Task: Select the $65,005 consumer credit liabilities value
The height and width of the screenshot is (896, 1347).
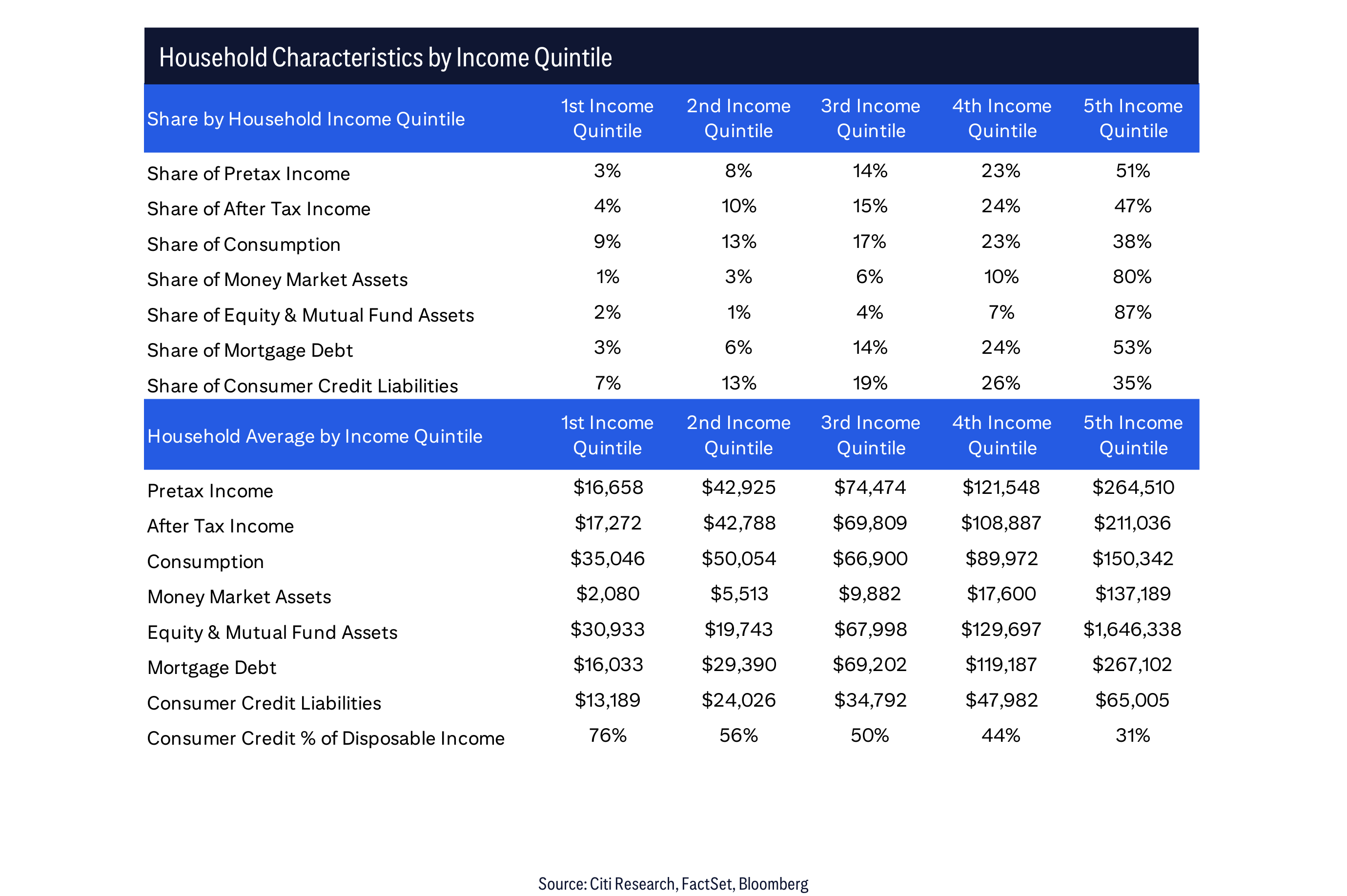Action: click(x=1132, y=700)
